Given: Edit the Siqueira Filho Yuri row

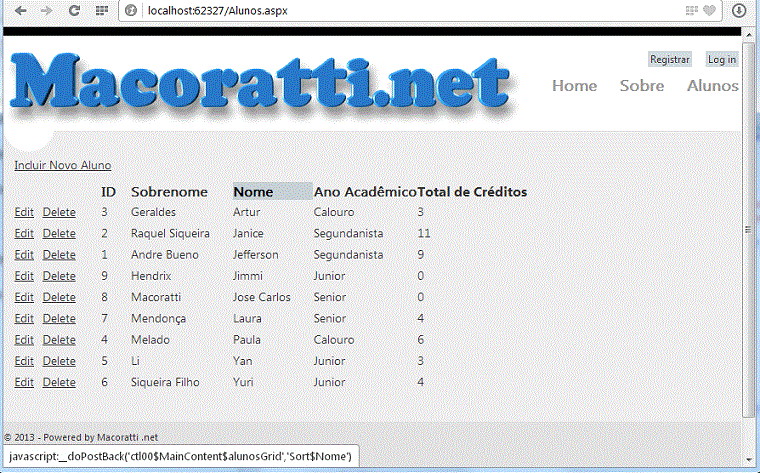Looking at the screenshot, I should click(x=24, y=383).
